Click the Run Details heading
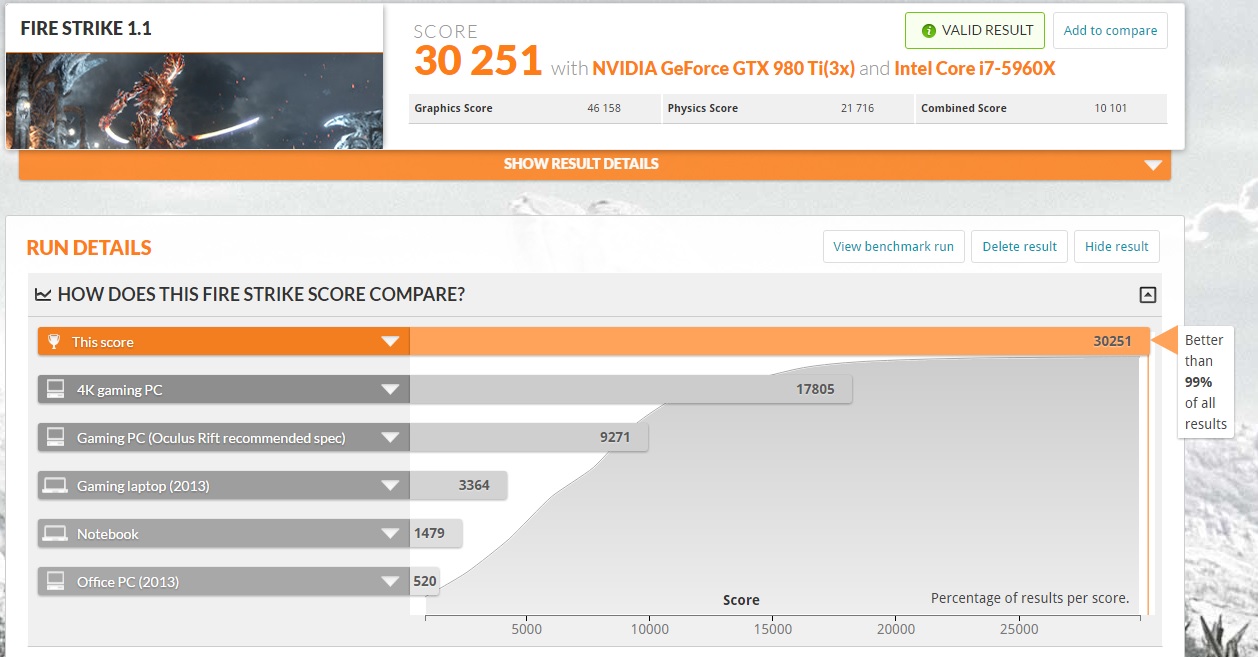This screenshot has width=1258, height=657. coord(89,248)
